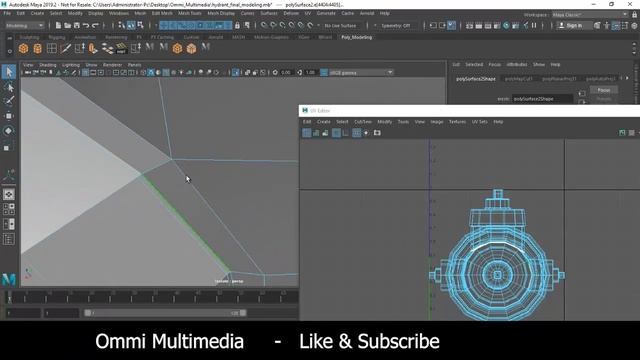Open the shelf gear options menu
The image size is (640, 360).
(9, 51)
